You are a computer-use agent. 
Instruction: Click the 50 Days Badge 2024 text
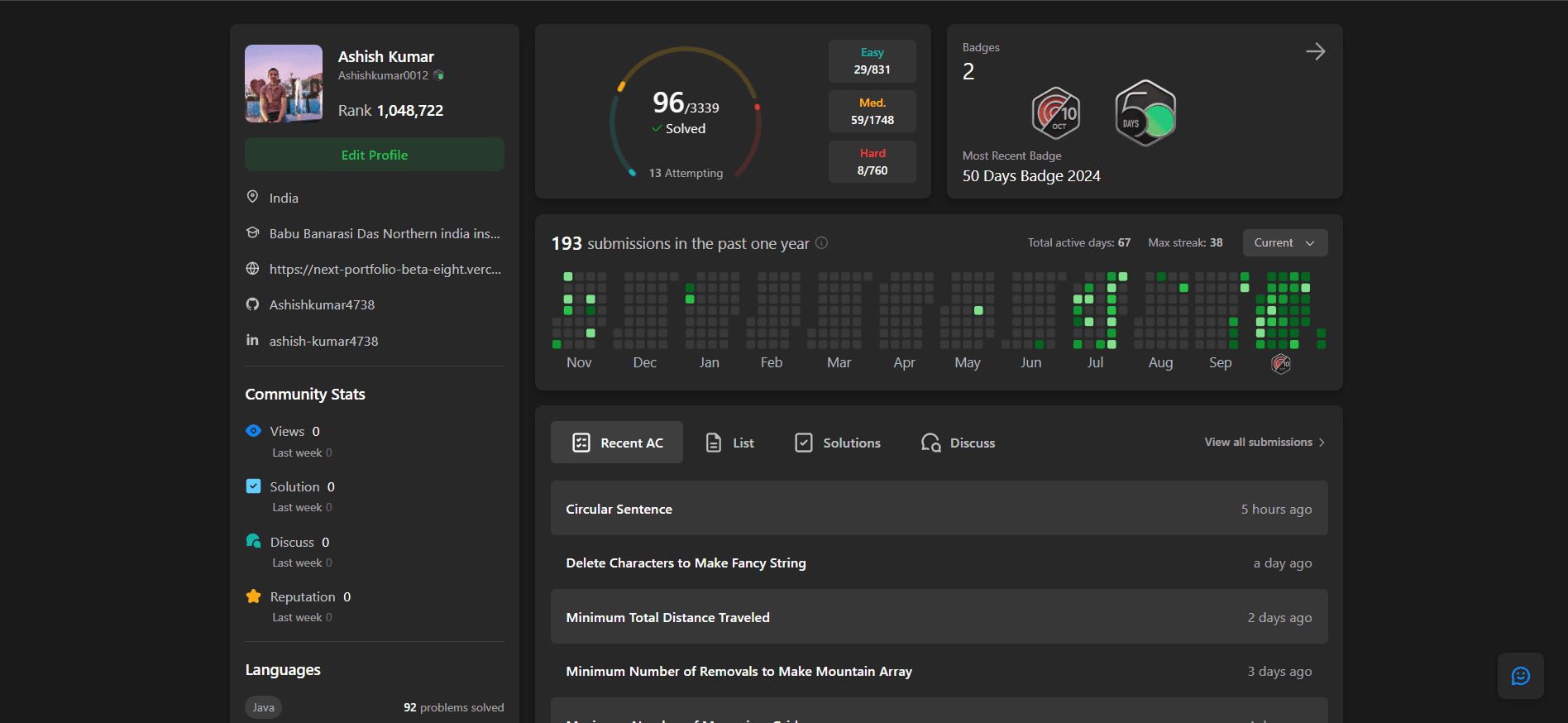pyautogui.click(x=1031, y=175)
